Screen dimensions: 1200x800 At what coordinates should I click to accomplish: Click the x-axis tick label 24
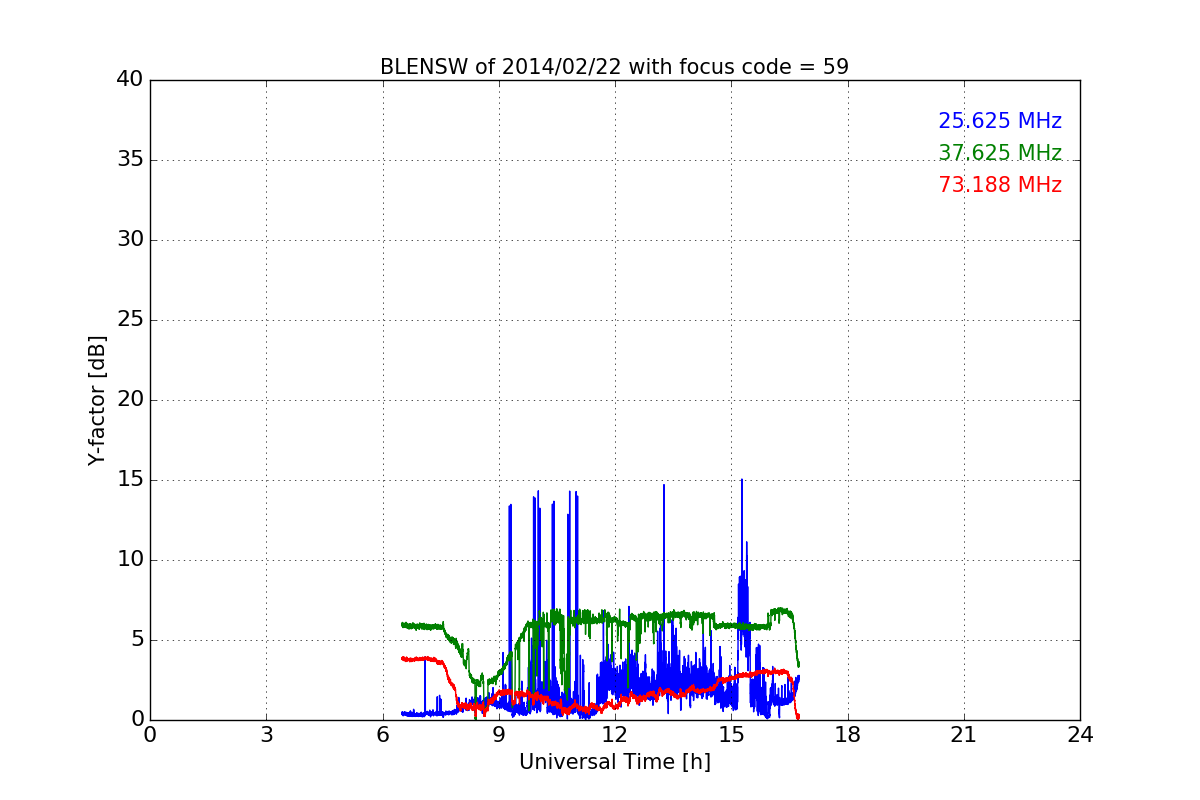point(1080,735)
